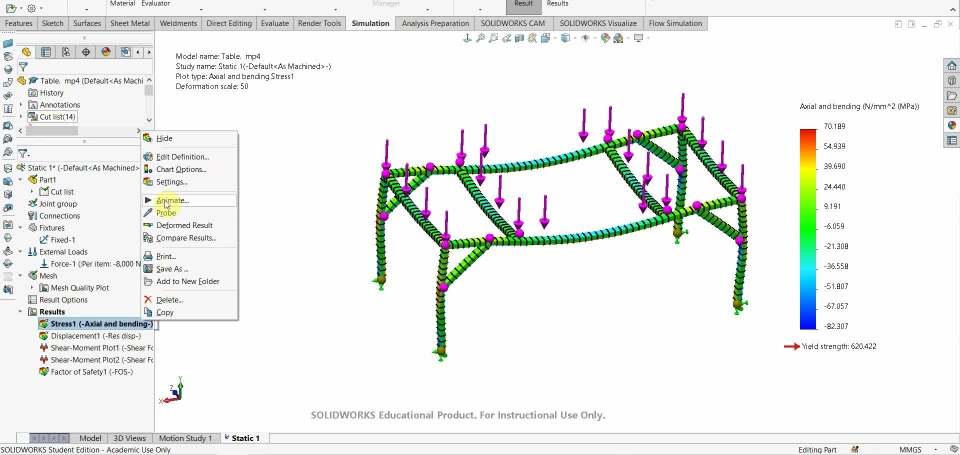Select Add to New Folder menu entry
The image size is (960, 455).
(x=189, y=282)
